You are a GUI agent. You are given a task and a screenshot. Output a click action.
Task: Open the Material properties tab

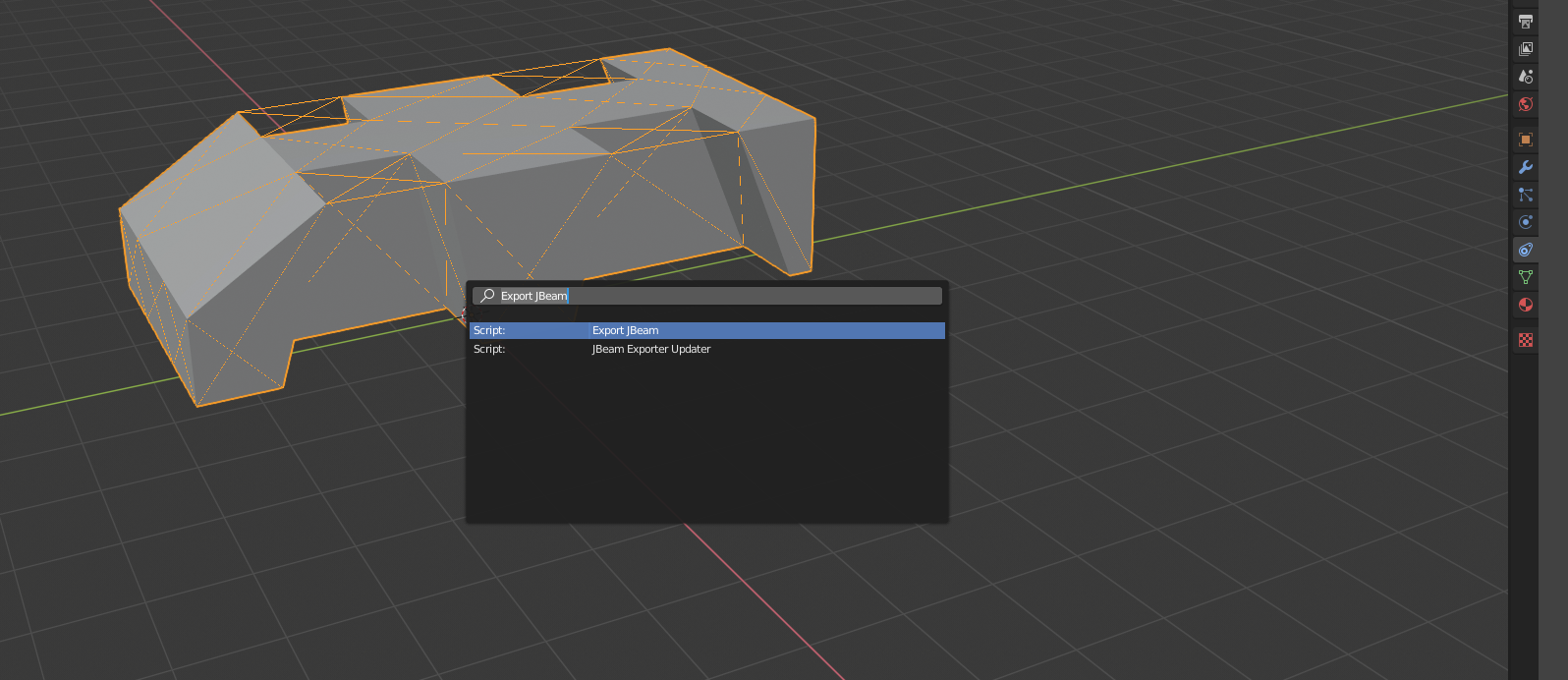(1526, 305)
